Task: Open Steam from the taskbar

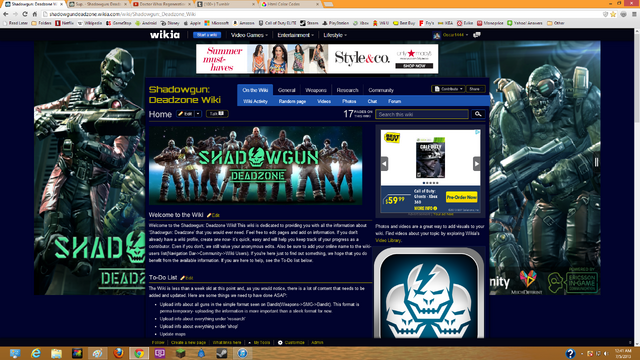Action: point(222,353)
